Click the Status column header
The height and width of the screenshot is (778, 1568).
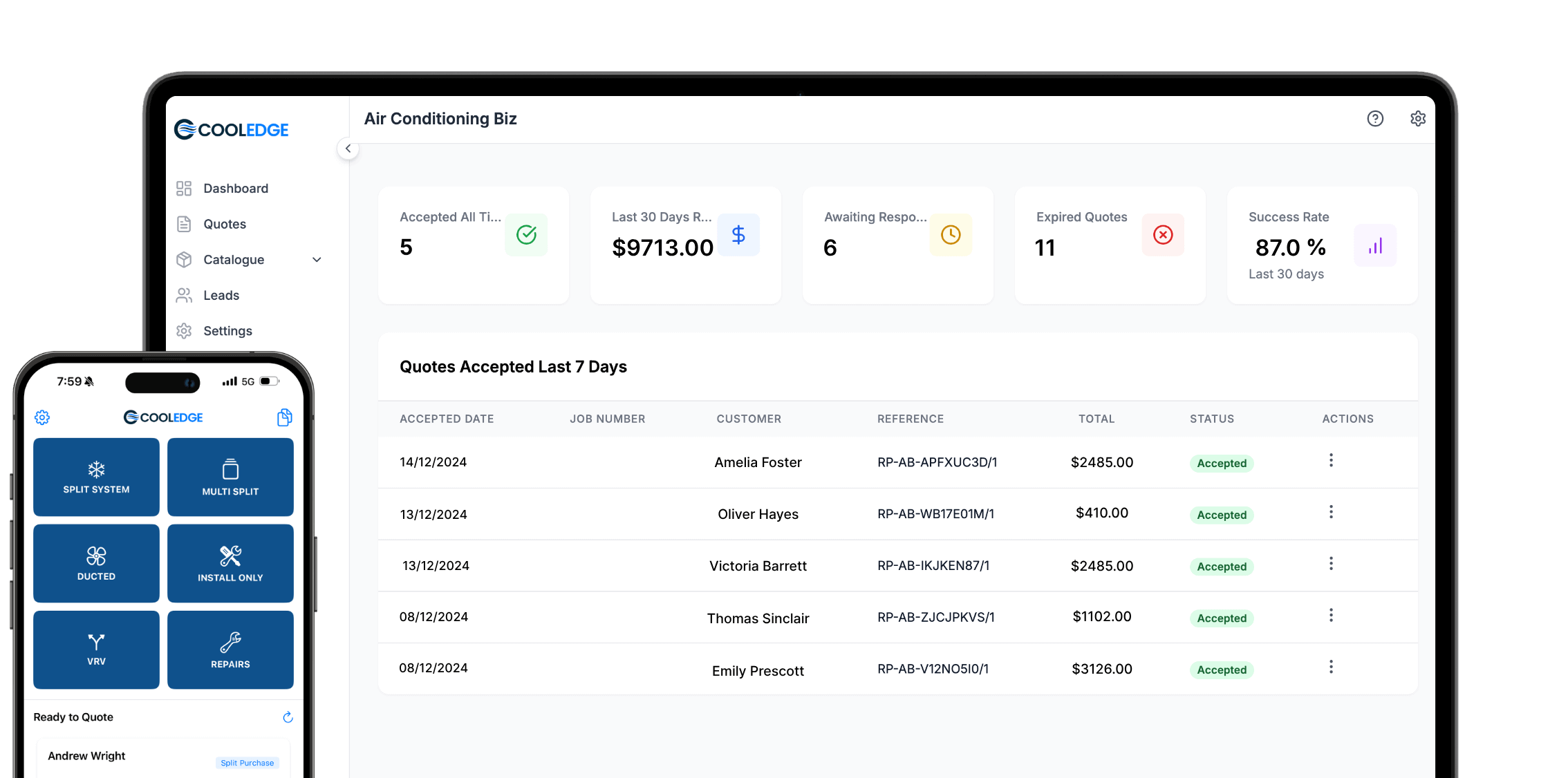[x=1212, y=419]
